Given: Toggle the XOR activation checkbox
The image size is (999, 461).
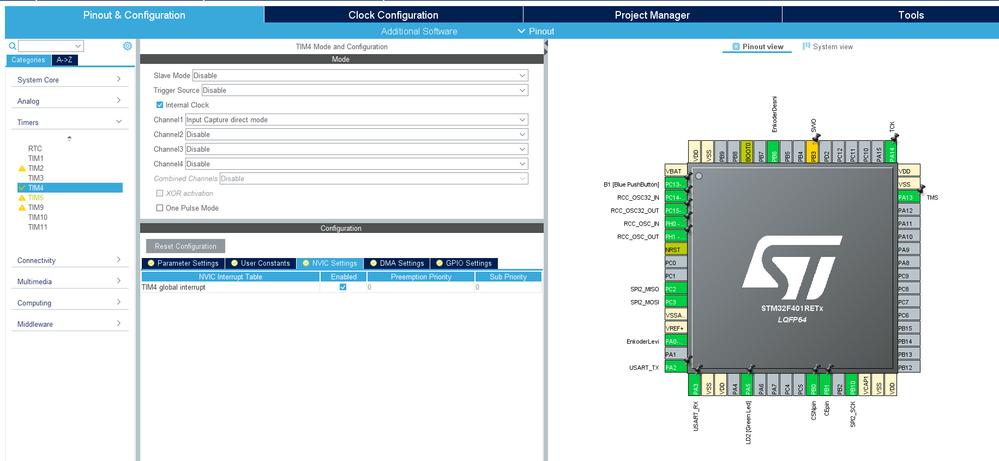Looking at the screenshot, I should [160, 193].
